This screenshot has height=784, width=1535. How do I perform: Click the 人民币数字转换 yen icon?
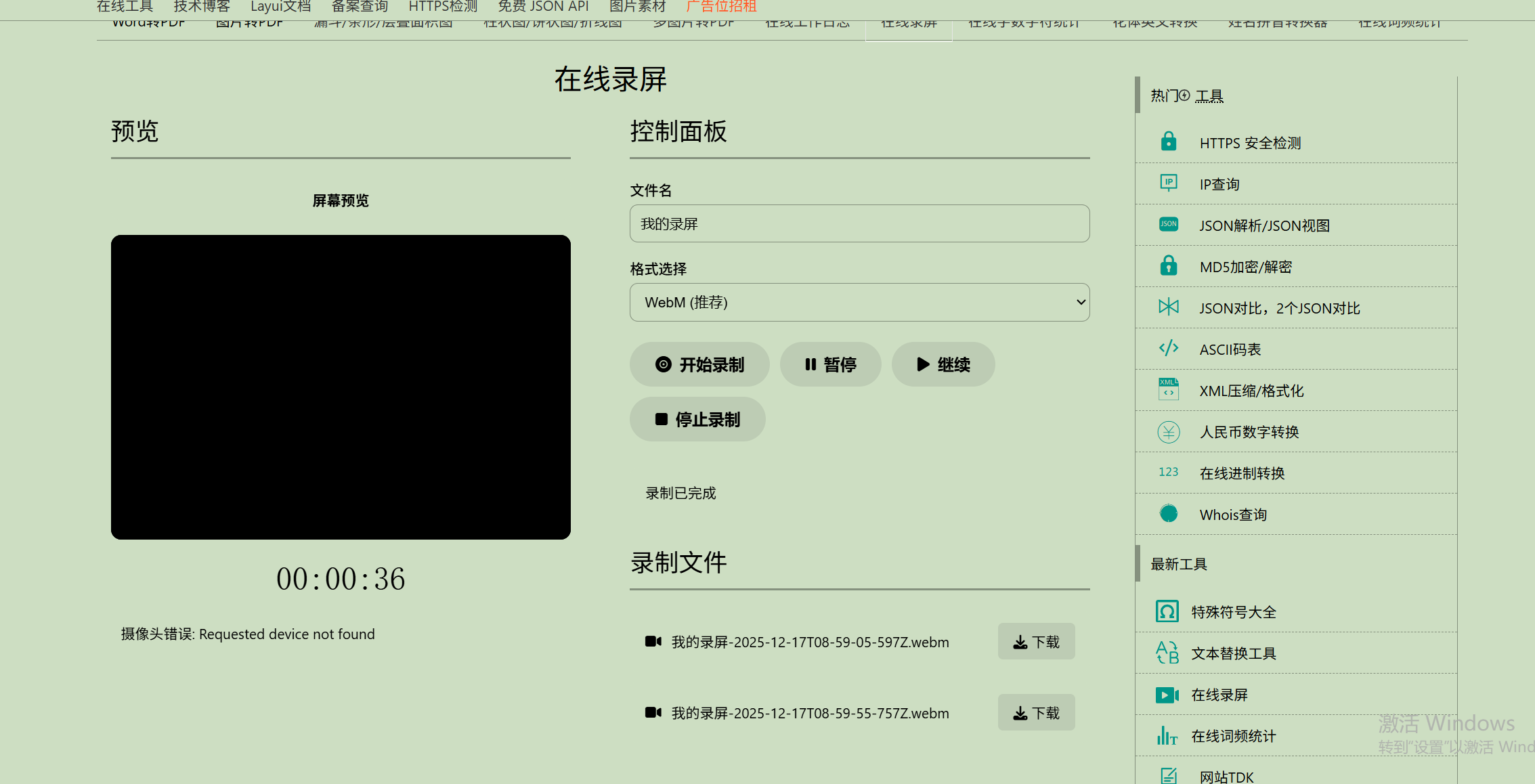pyautogui.click(x=1168, y=431)
